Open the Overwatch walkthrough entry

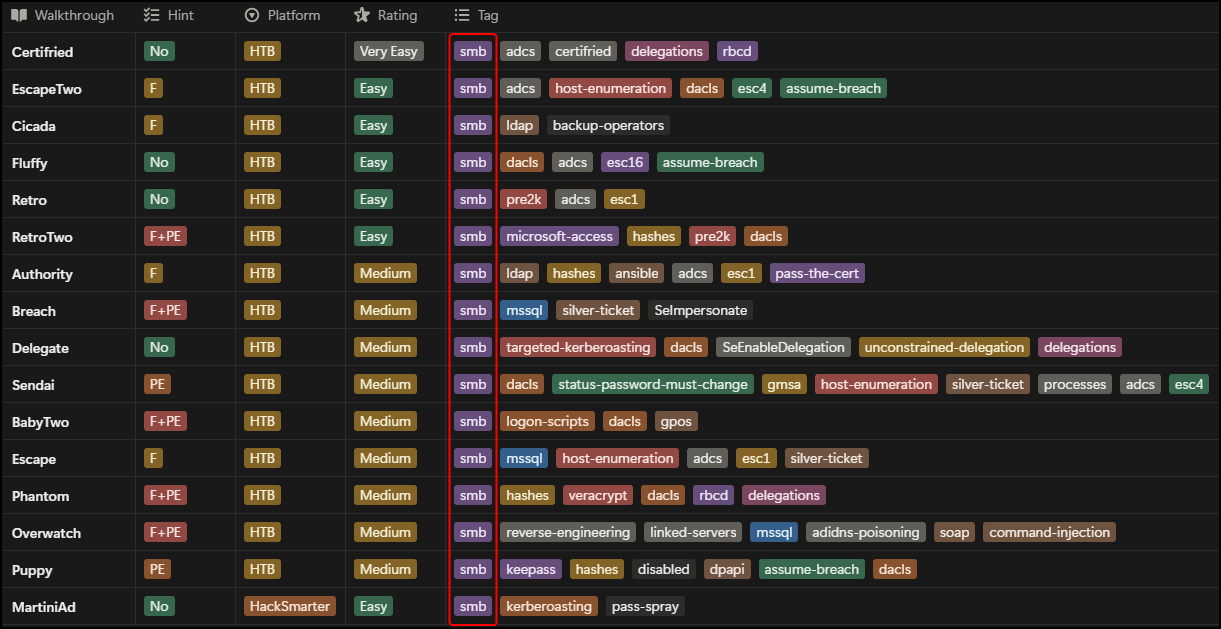click(x=46, y=533)
